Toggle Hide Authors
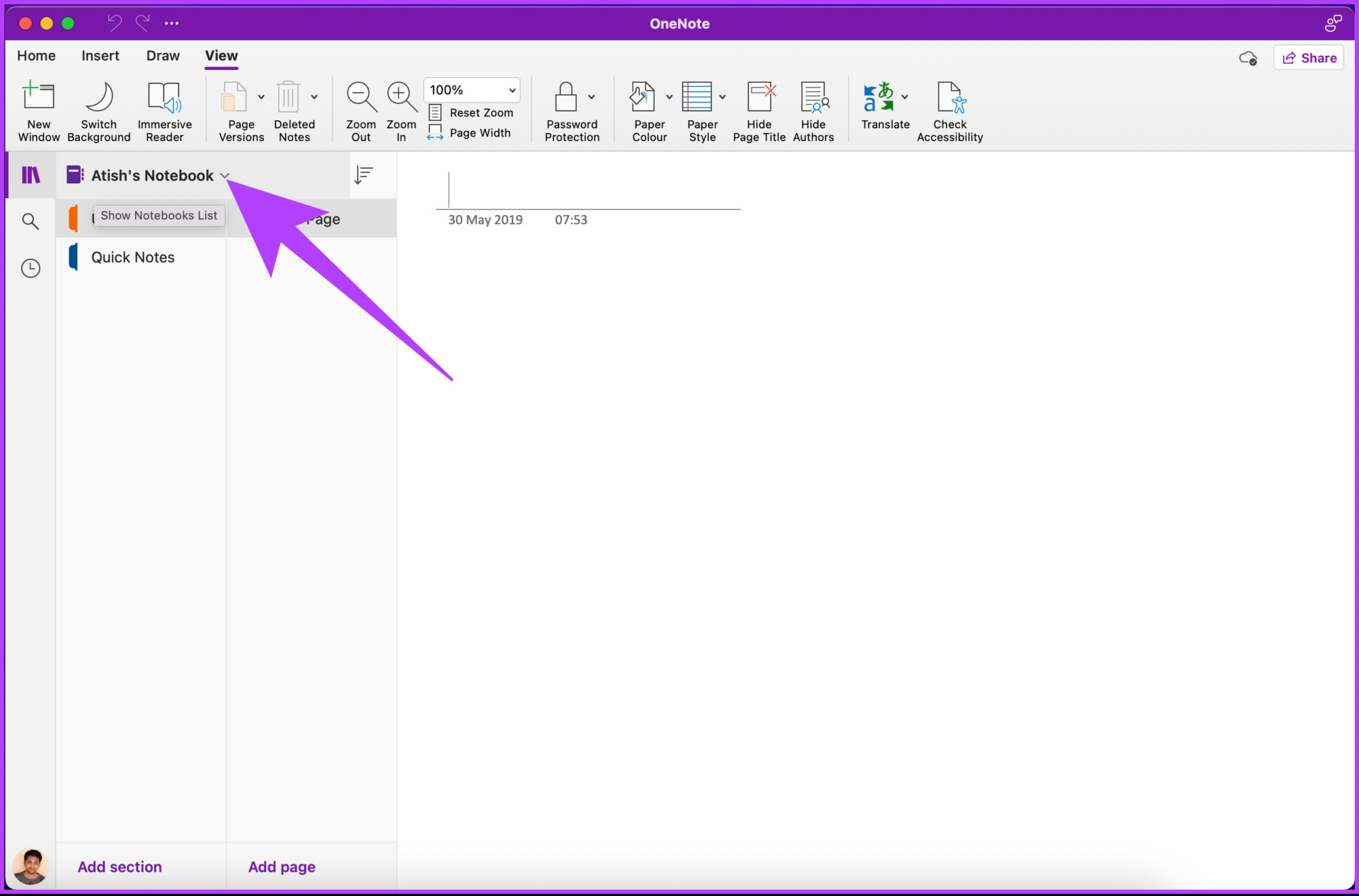 (x=813, y=110)
